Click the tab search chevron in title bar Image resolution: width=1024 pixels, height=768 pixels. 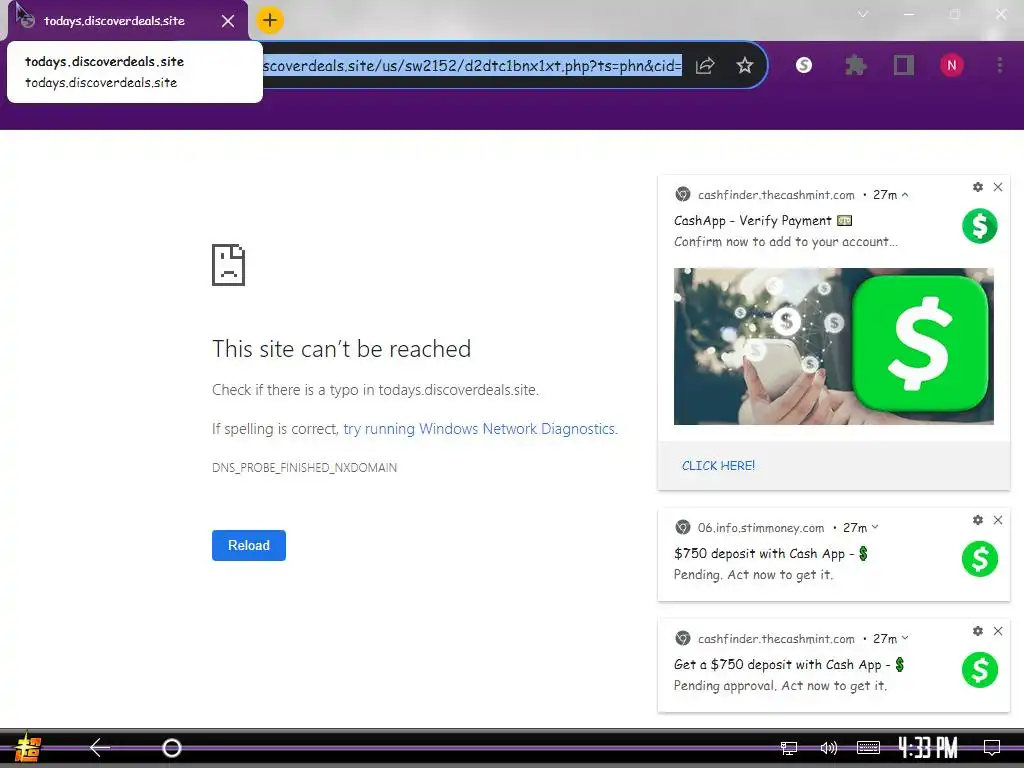coord(863,14)
